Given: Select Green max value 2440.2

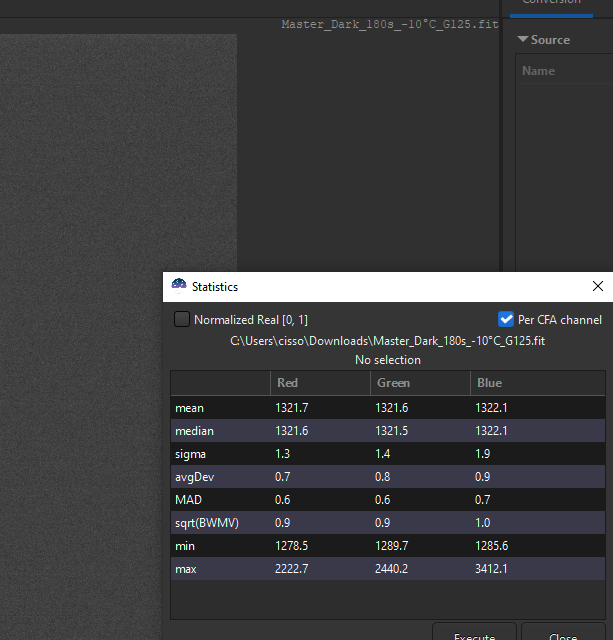Looking at the screenshot, I should click(391, 569).
